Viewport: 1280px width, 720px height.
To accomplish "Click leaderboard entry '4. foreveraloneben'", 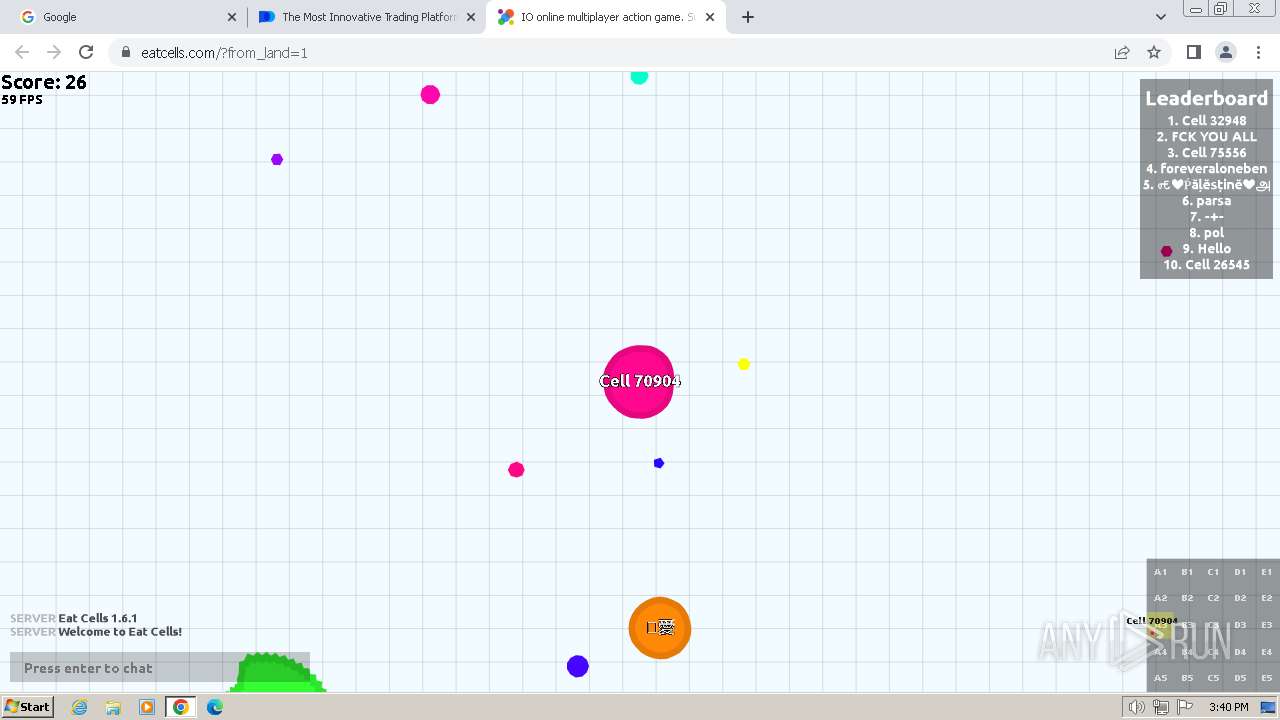I will tap(1206, 168).
